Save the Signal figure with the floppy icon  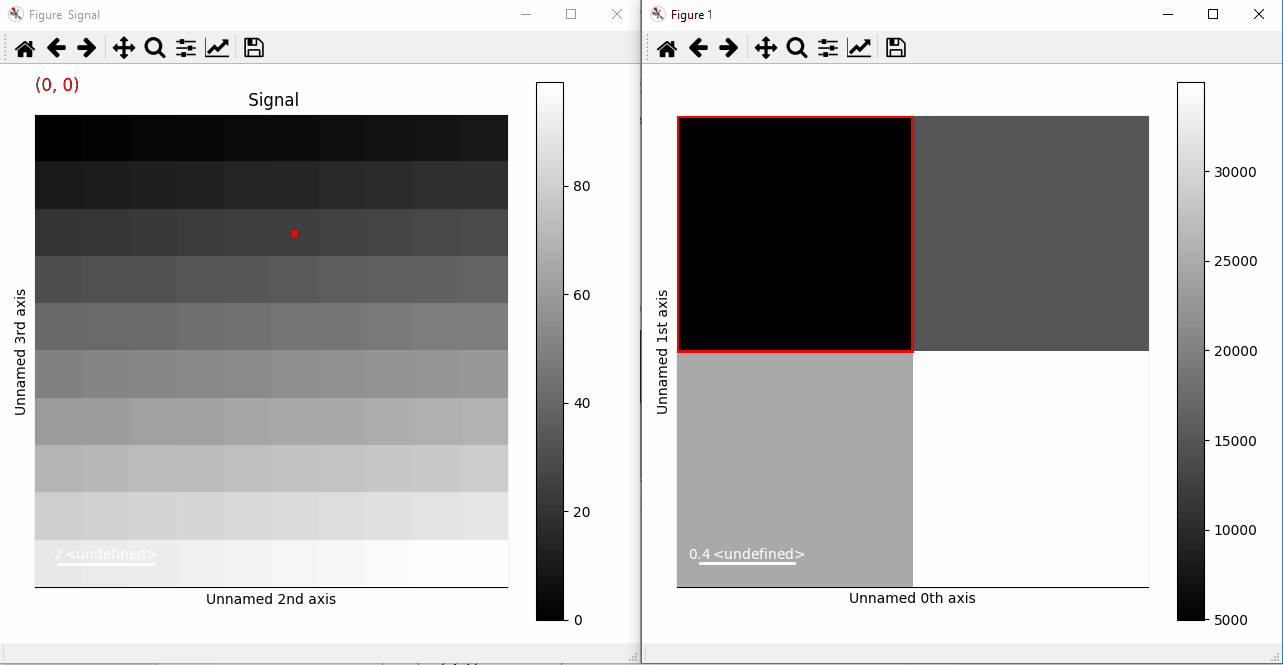coord(254,48)
